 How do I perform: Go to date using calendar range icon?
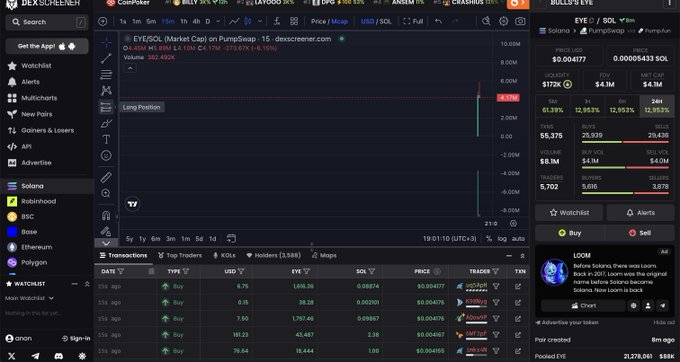point(231,238)
